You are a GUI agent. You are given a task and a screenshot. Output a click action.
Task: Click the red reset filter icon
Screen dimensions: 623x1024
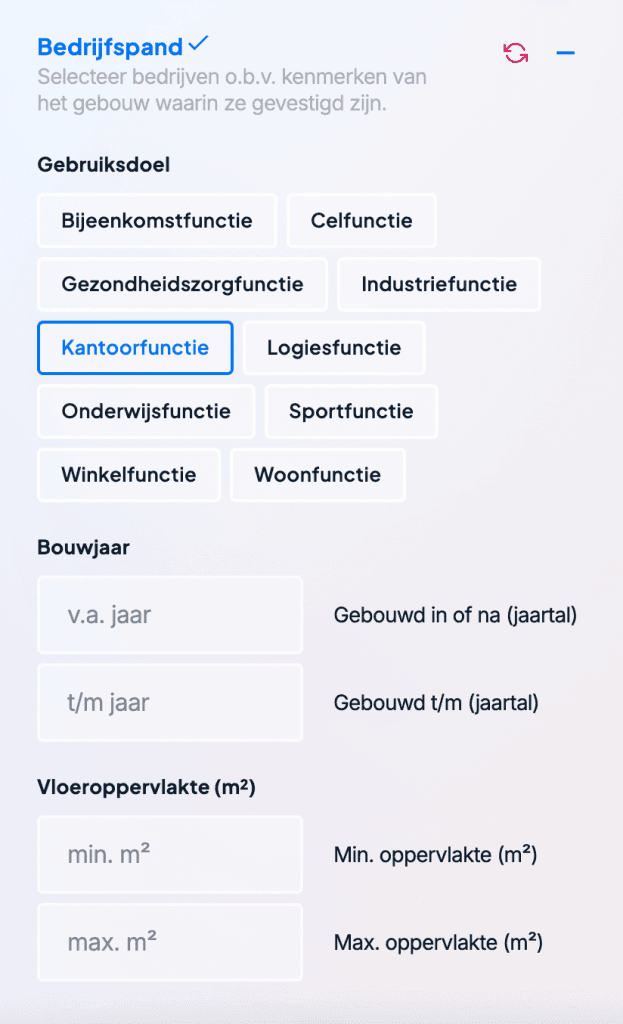(516, 53)
